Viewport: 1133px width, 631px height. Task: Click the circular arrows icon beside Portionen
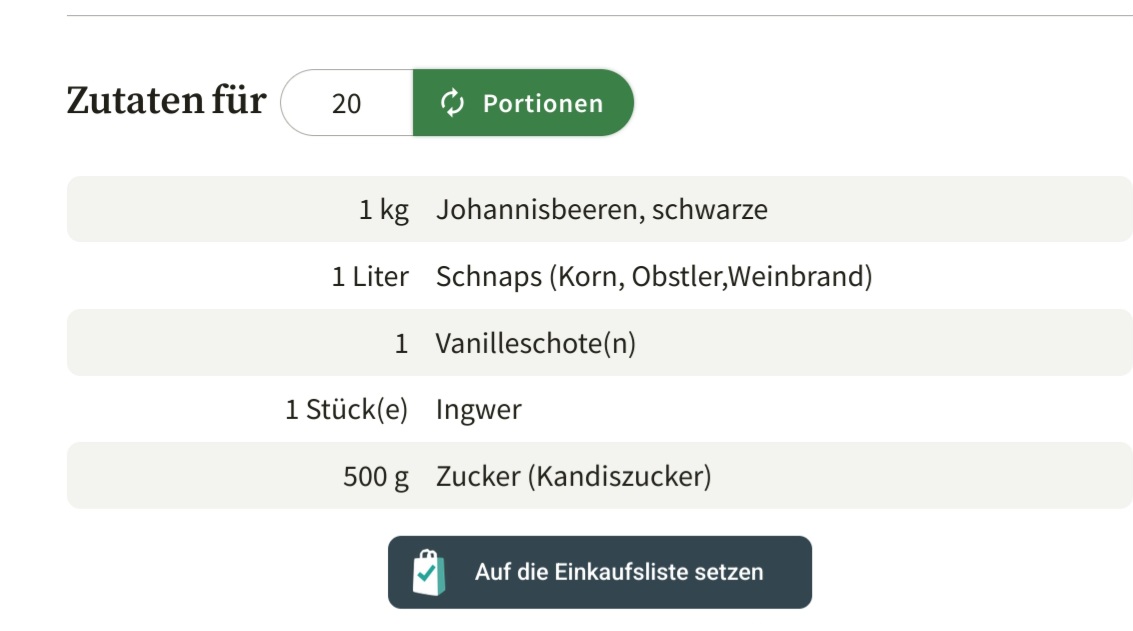[453, 103]
